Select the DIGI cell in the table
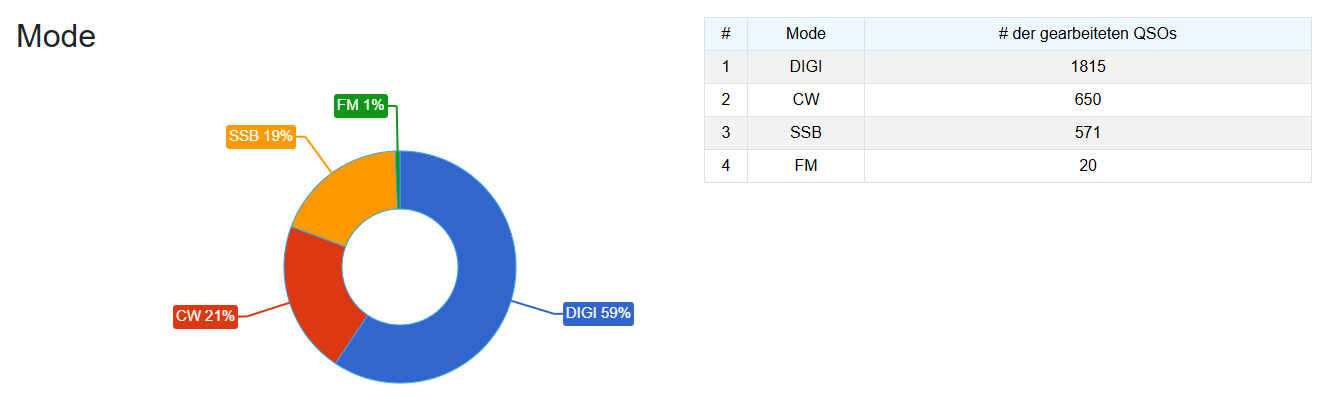The image size is (1328, 416). (805, 67)
